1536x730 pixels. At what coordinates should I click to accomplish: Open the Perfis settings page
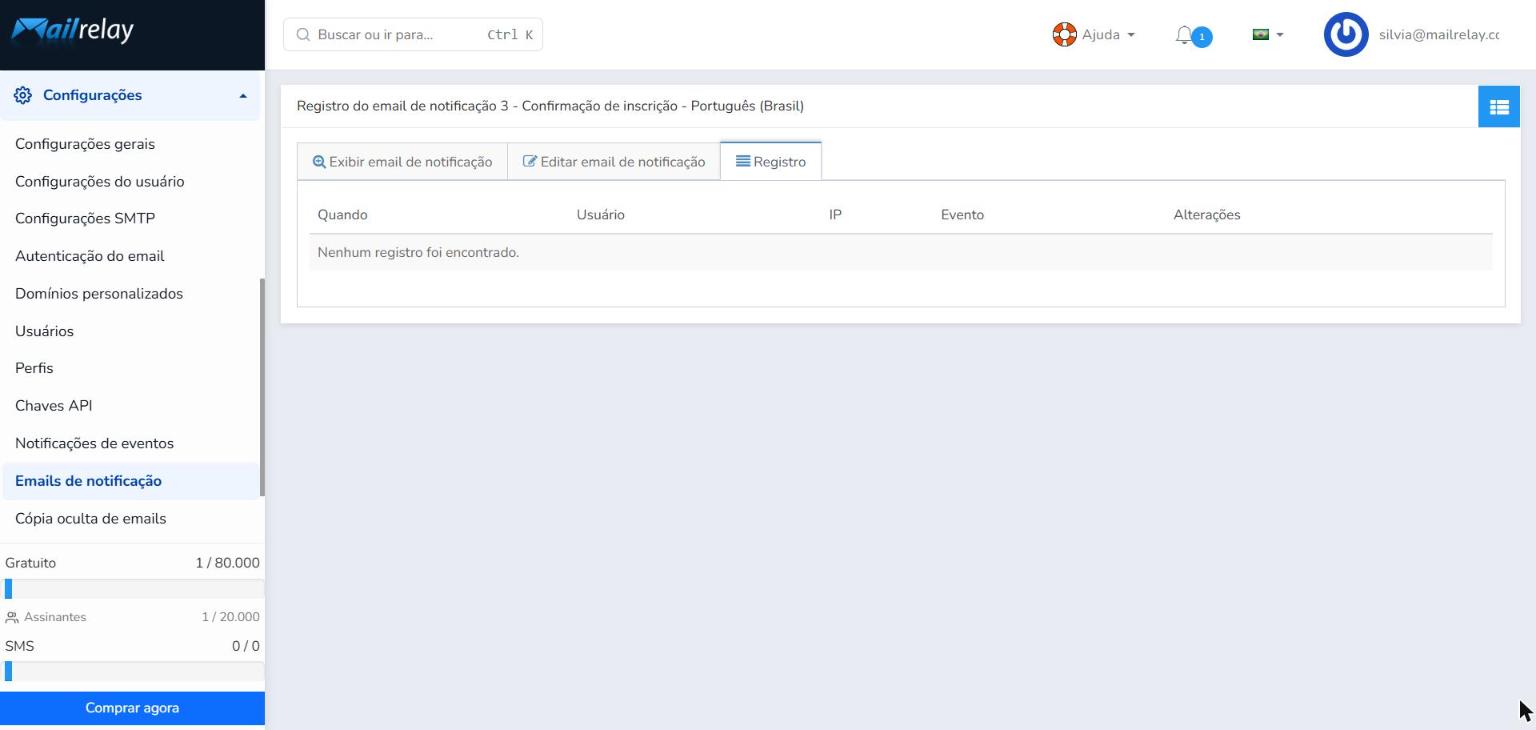tap(34, 368)
